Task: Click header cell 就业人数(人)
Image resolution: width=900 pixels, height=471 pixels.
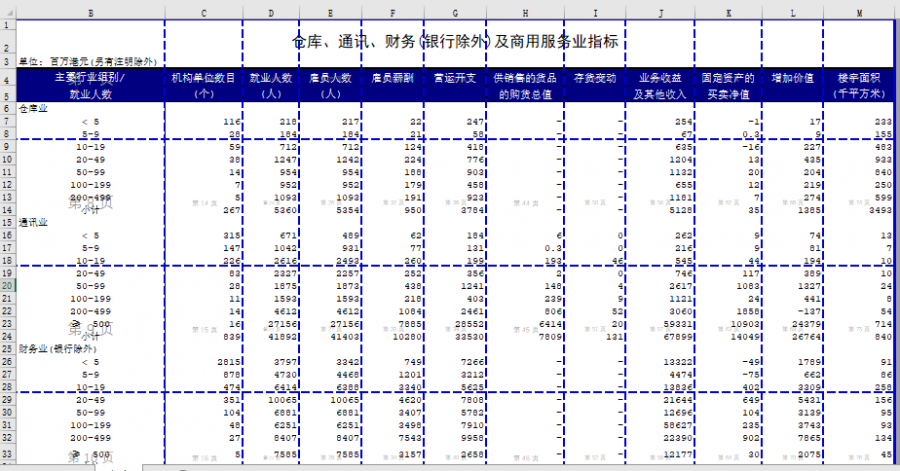Action: pyautogui.click(x=271, y=85)
